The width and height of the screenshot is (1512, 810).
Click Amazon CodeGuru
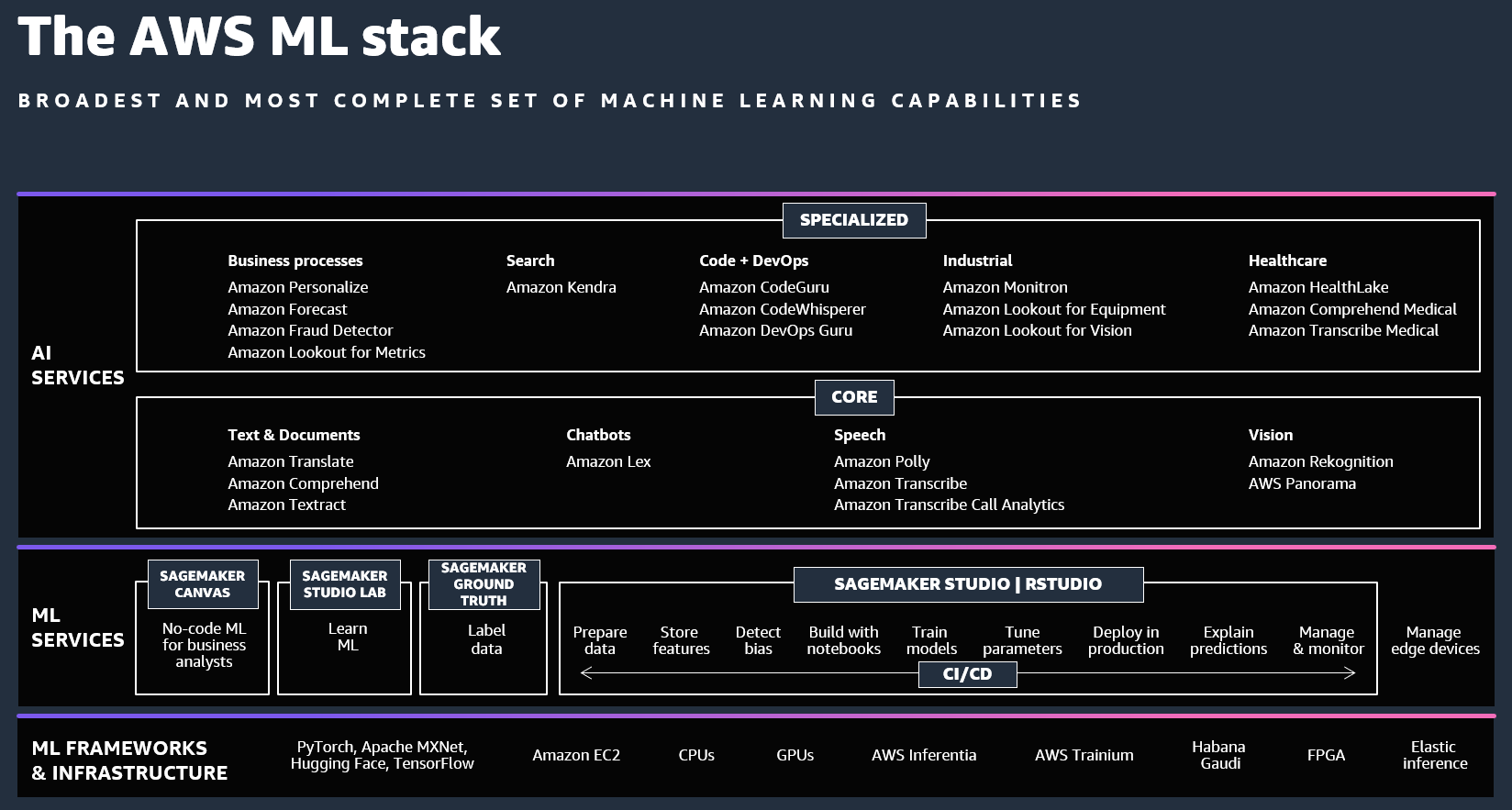[x=764, y=287]
